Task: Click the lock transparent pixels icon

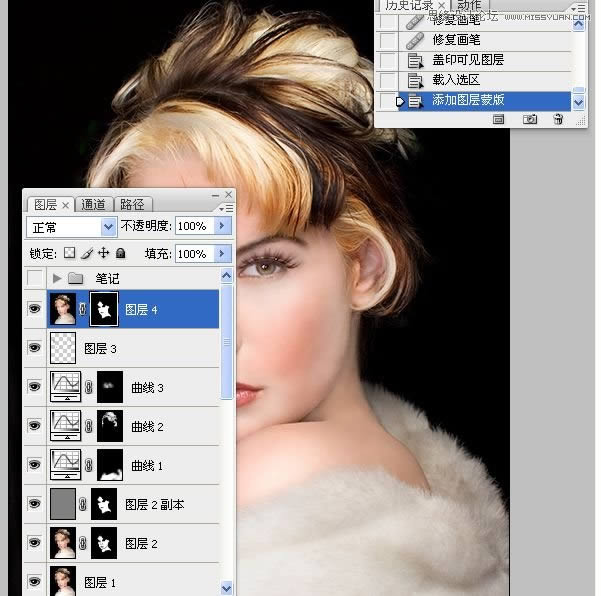Action: 70,254
